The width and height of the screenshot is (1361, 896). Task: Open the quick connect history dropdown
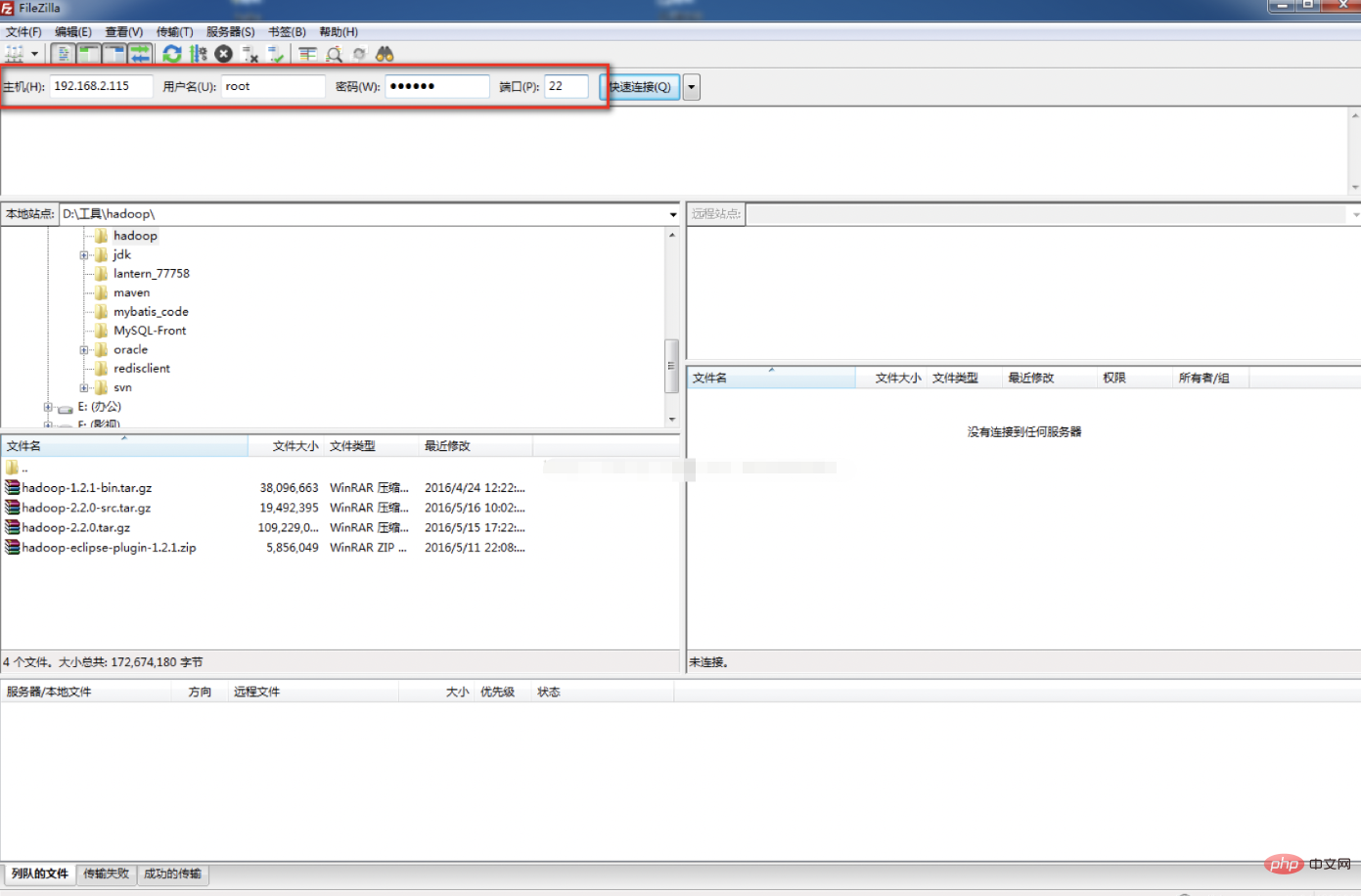pos(692,87)
